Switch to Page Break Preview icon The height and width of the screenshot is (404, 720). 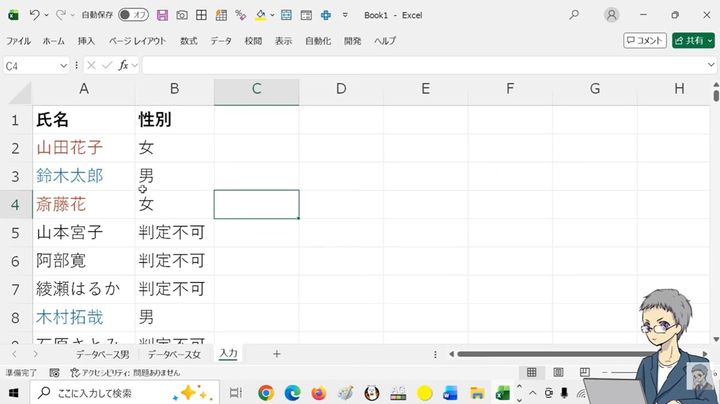point(584,372)
